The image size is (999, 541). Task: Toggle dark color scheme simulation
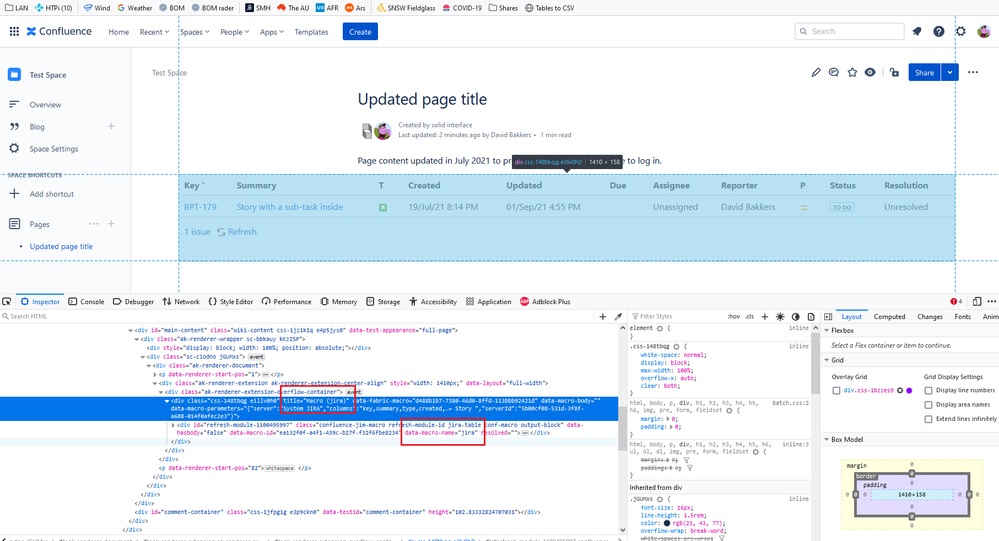(x=795, y=316)
